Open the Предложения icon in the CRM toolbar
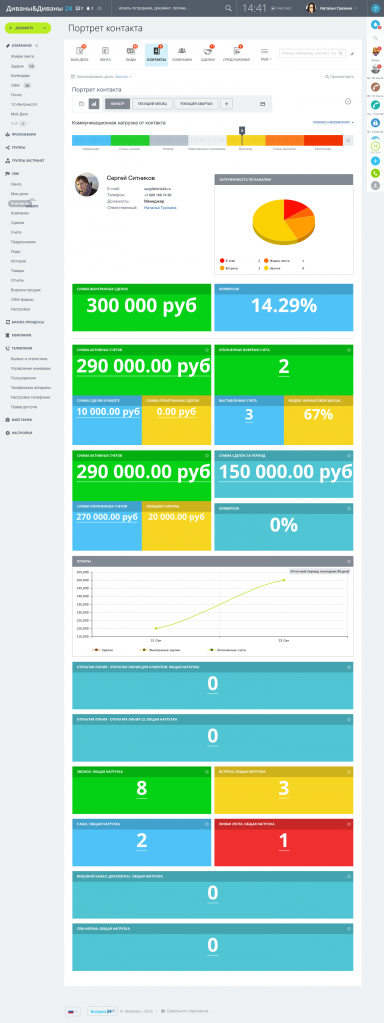Viewport: 384px width, 1023px height. coord(236,53)
